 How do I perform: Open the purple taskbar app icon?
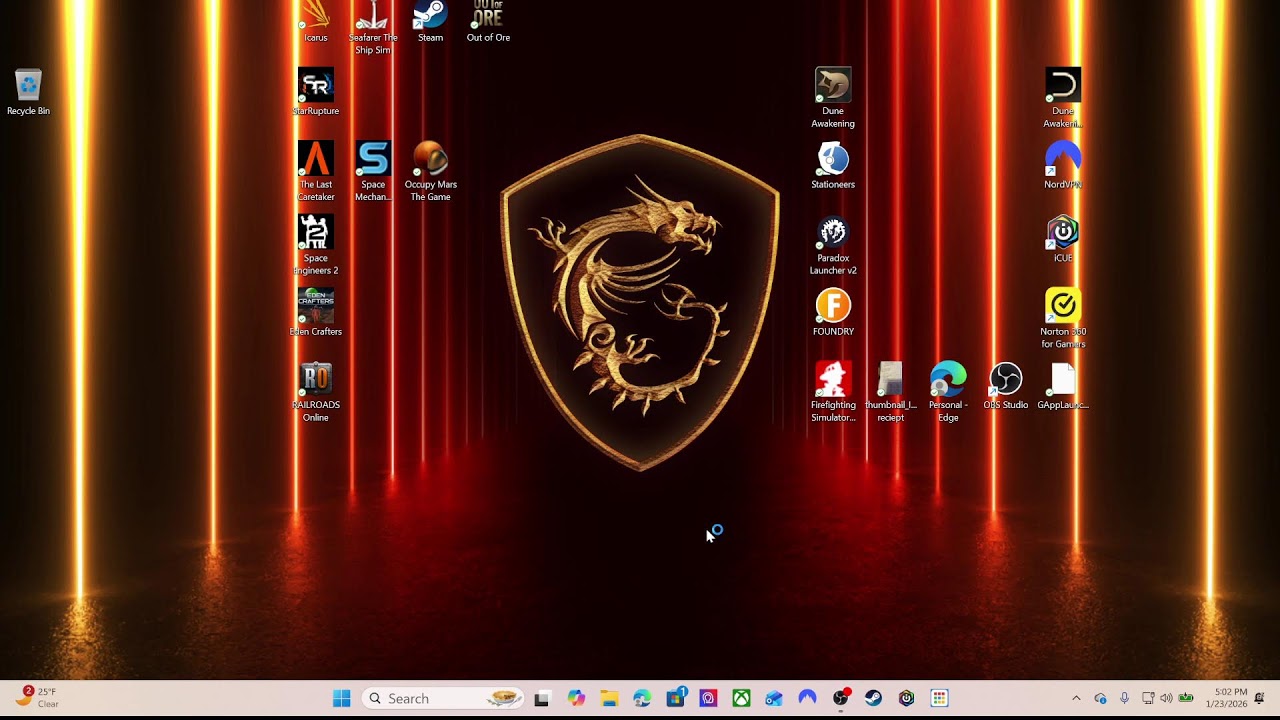click(709, 698)
